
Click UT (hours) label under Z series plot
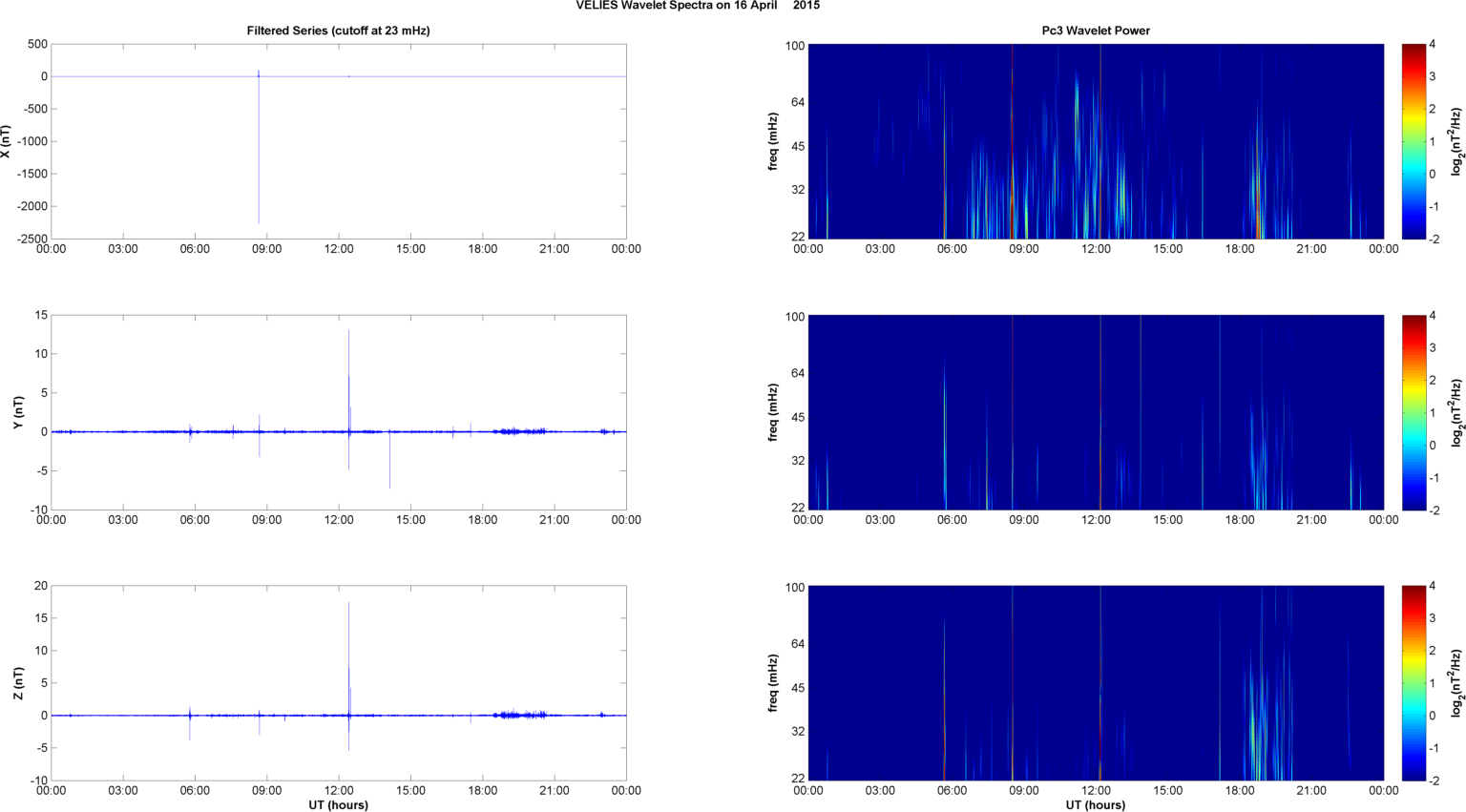coord(338,804)
